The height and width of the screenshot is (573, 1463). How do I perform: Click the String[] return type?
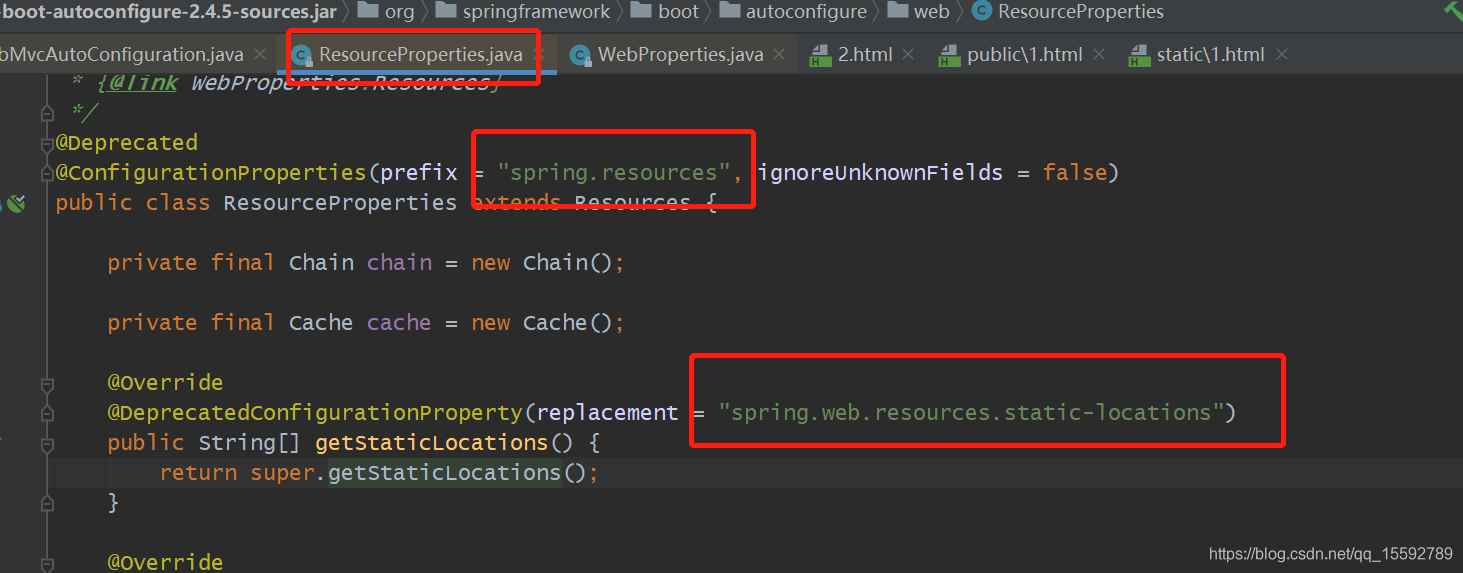[250, 443]
